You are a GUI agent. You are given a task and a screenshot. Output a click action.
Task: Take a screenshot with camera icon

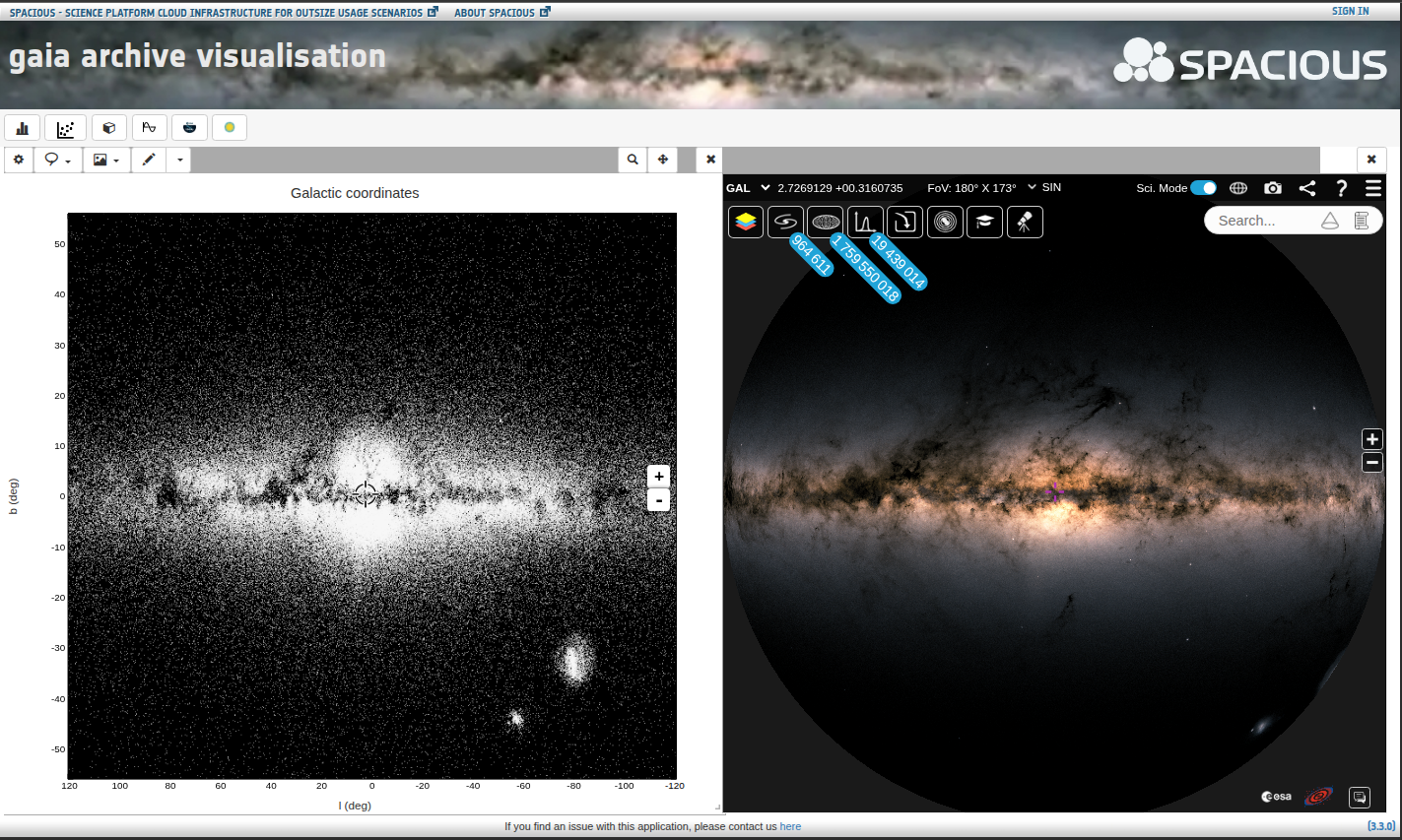coord(1273,188)
